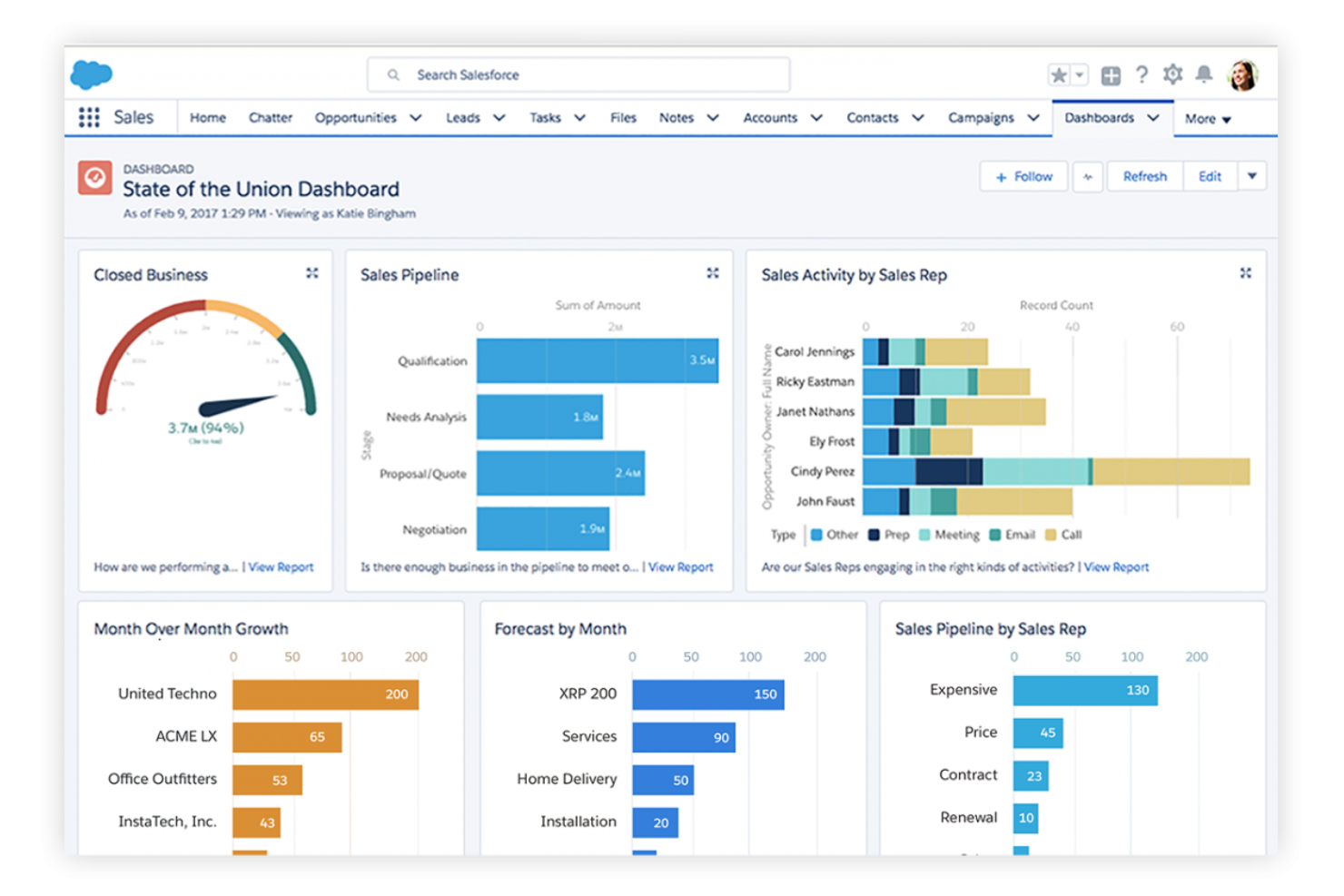Expand the Sales Pipeline widget
This screenshot has width=1344, height=896.
click(713, 273)
